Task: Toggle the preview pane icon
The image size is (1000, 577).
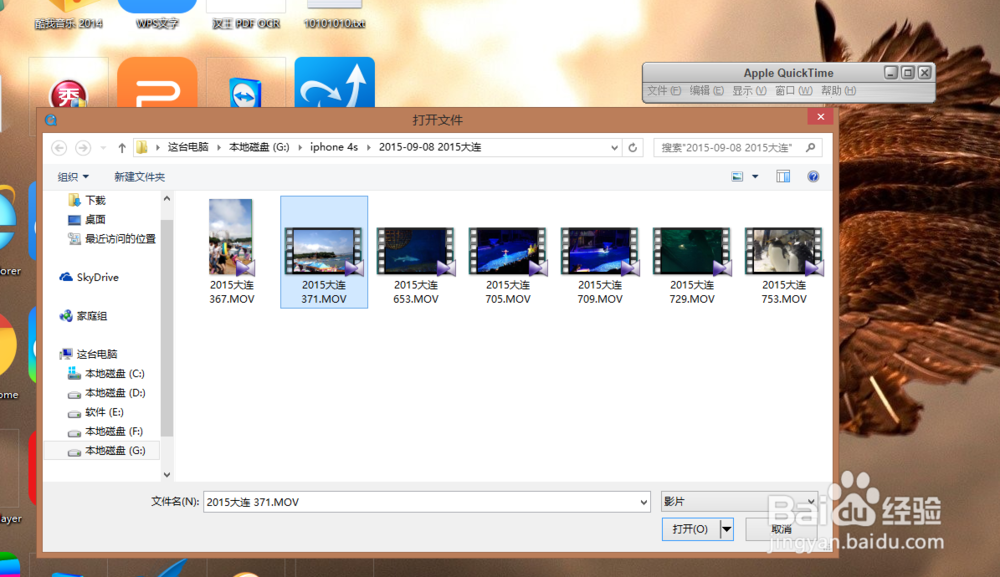Action: click(x=783, y=177)
